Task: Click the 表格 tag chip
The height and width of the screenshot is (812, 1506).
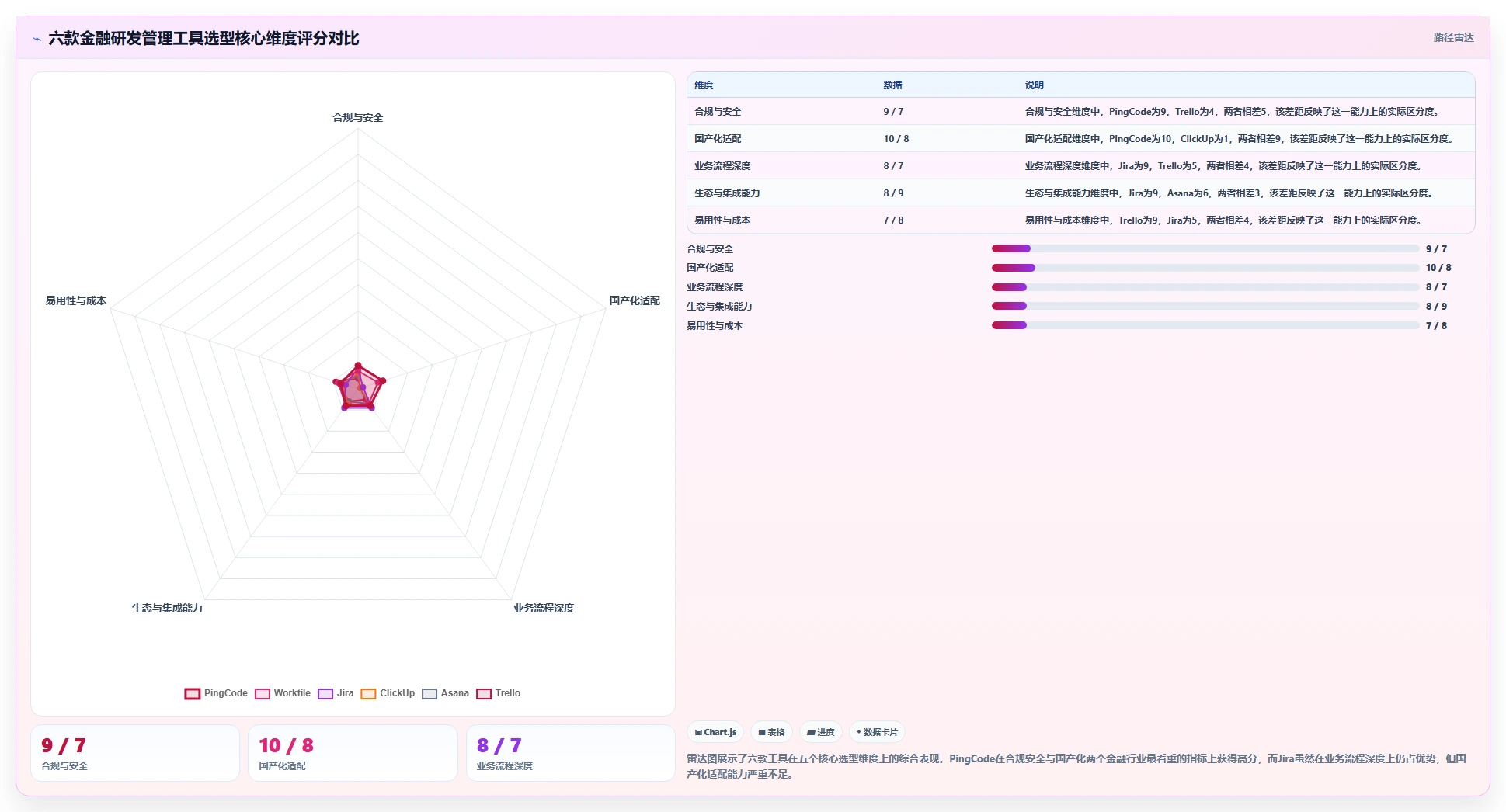Action: tap(771, 732)
